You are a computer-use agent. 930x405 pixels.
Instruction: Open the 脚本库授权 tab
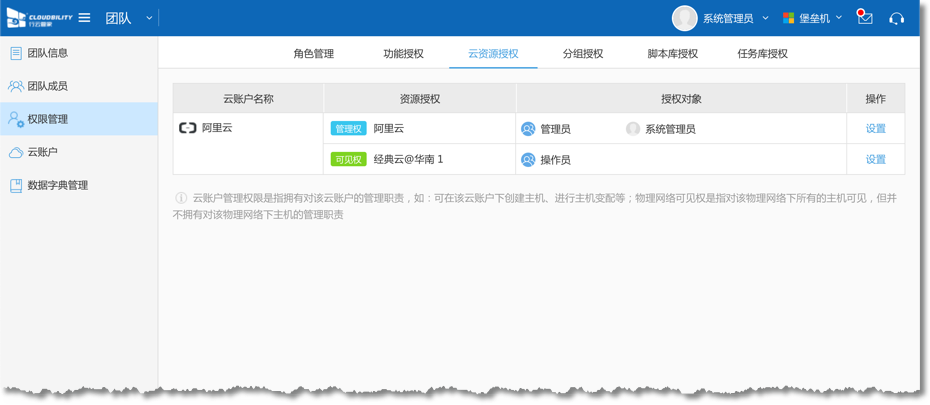click(672, 54)
